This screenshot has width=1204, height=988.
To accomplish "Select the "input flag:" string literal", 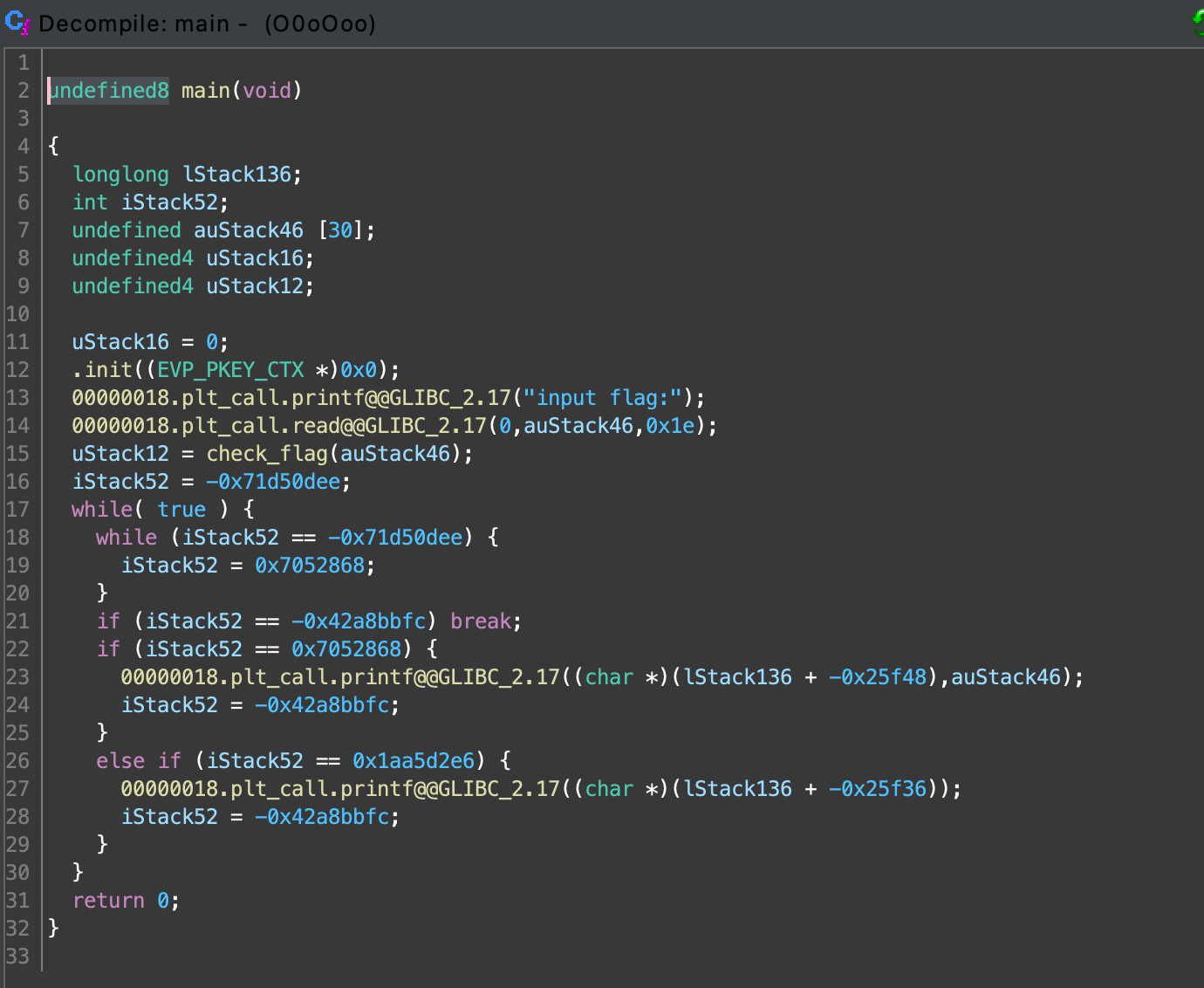I will coord(602,398).
